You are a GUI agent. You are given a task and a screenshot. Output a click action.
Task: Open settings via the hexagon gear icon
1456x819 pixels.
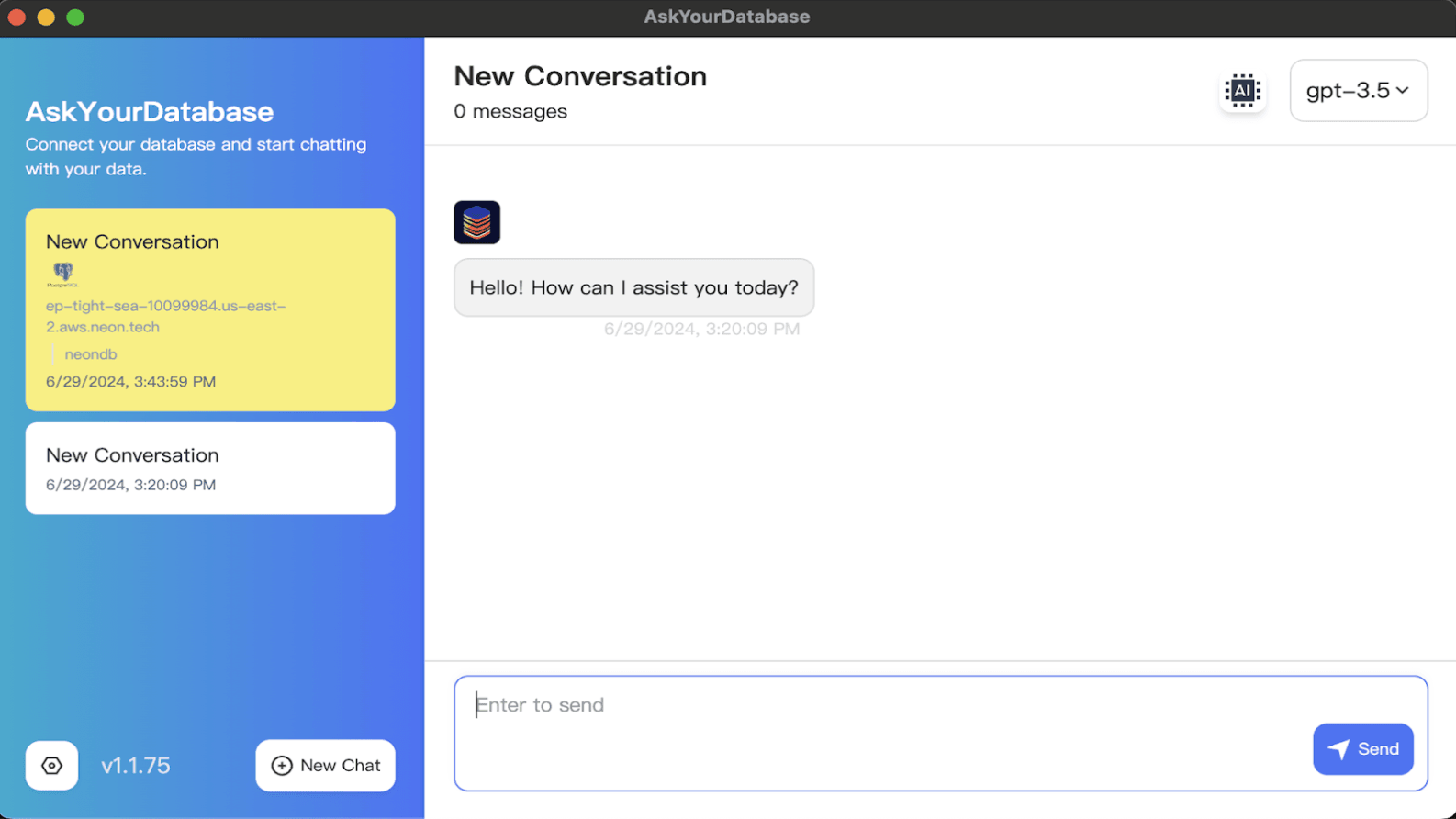pyautogui.click(x=51, y=766)
